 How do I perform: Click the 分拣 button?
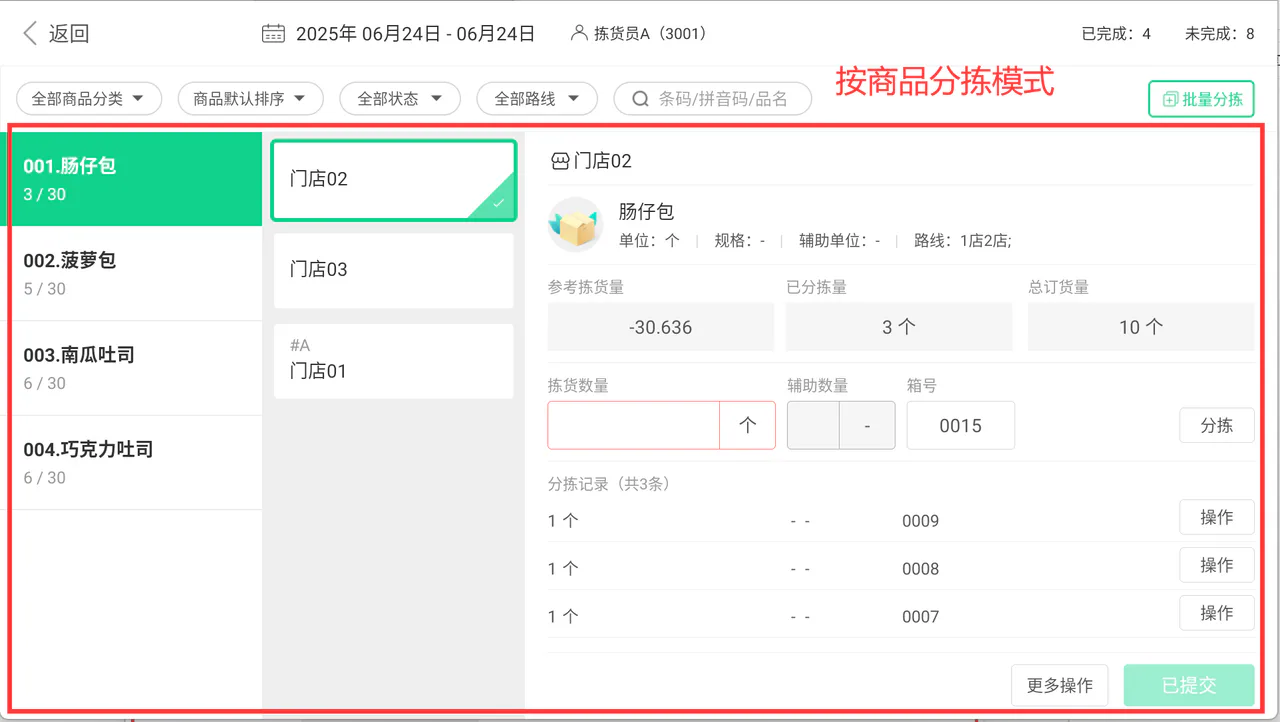(x=1217, y=425)
